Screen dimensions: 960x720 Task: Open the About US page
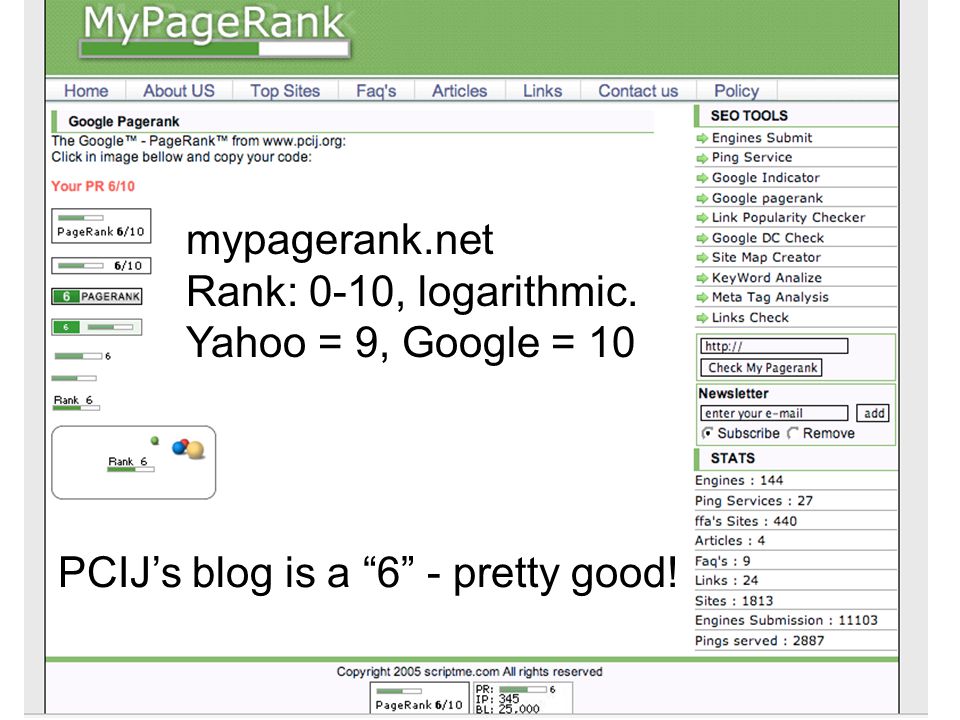pos(179,91)
